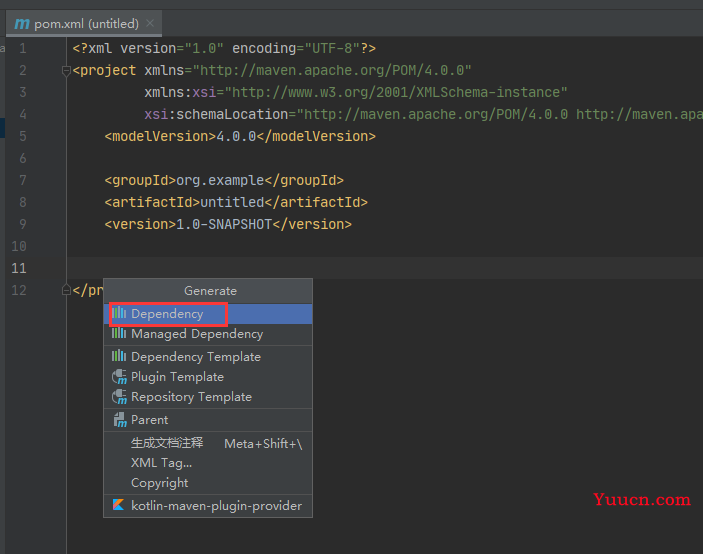Choose Copyright menu entry

pyautogui.click(x=208, y=483)
